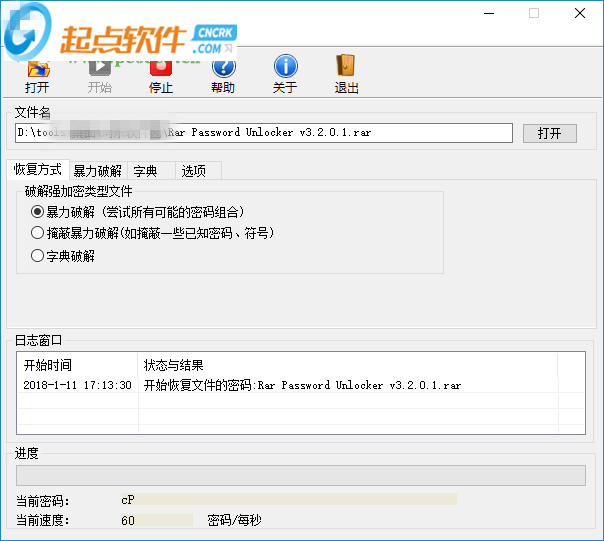604x541 pixels.
Task: Select the log entry 2018-1-11 17:13:30
Action: (x=77, y=385)
